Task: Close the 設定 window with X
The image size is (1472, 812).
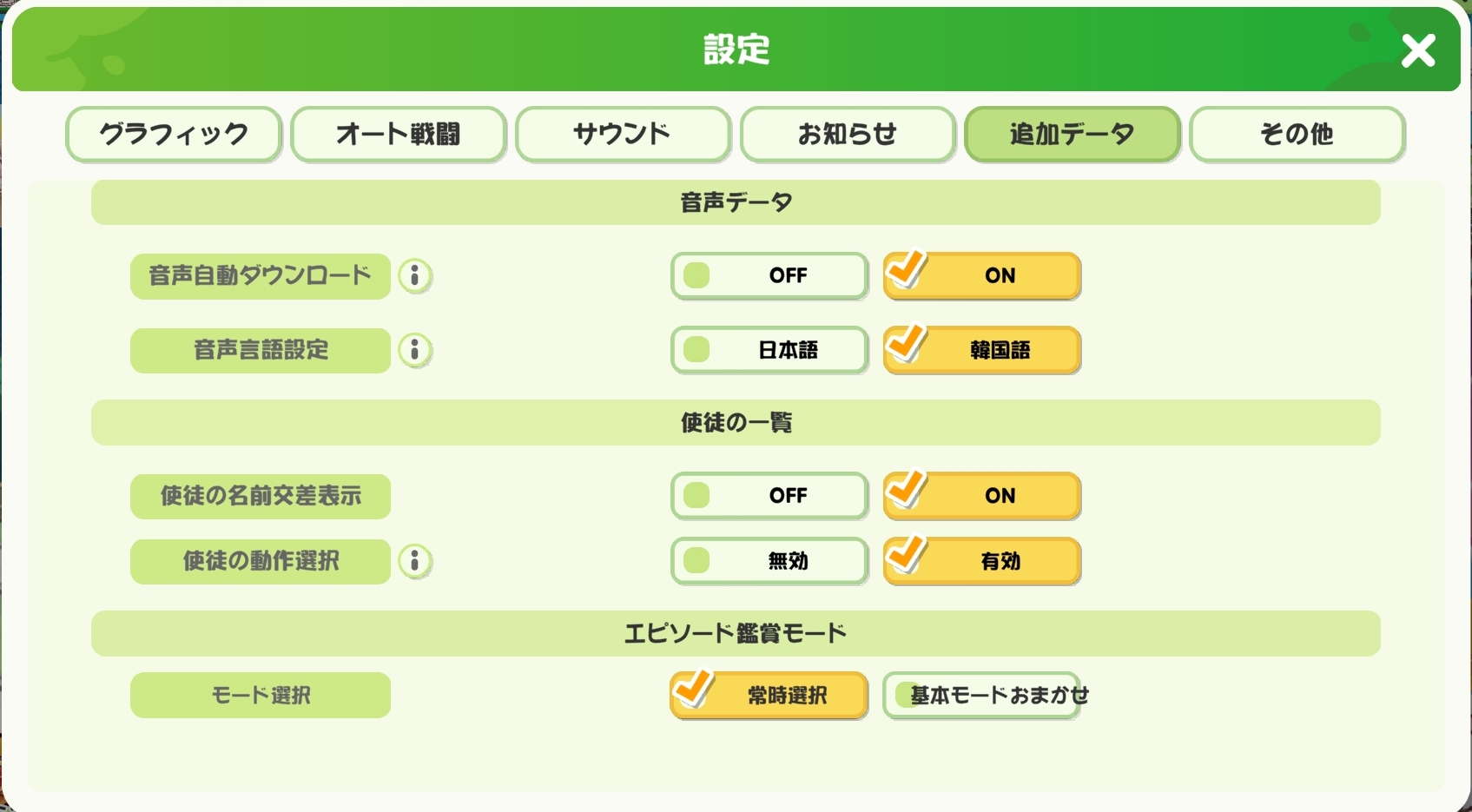Action: pos(1417,51)
